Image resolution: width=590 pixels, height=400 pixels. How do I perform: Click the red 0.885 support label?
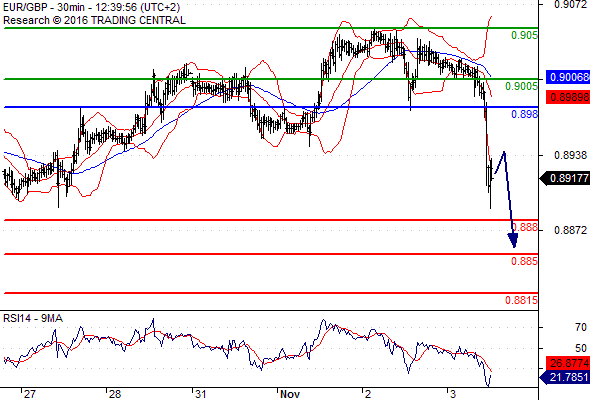click(x=525, y=261)
